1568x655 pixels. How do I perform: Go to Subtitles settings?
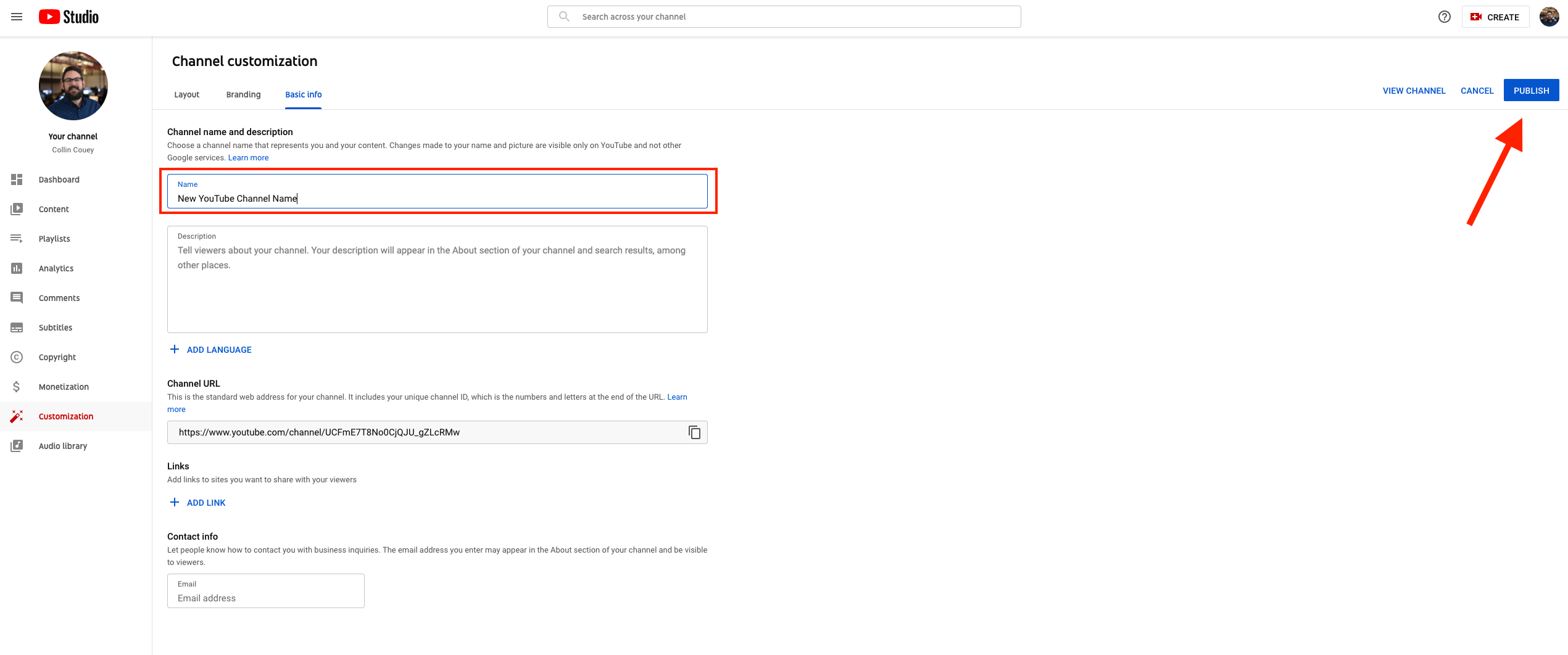[x=56, y=327]
